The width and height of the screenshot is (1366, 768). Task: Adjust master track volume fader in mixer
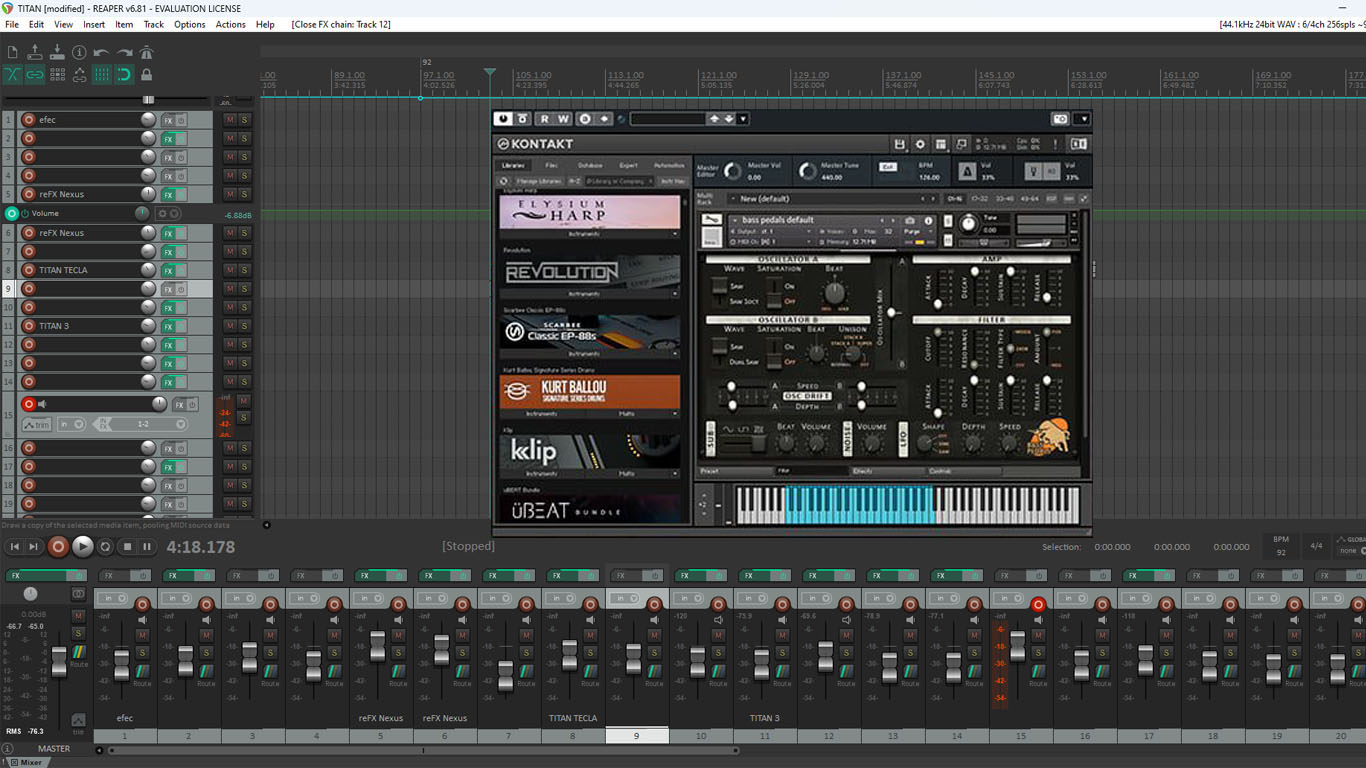tap(59, 662)
